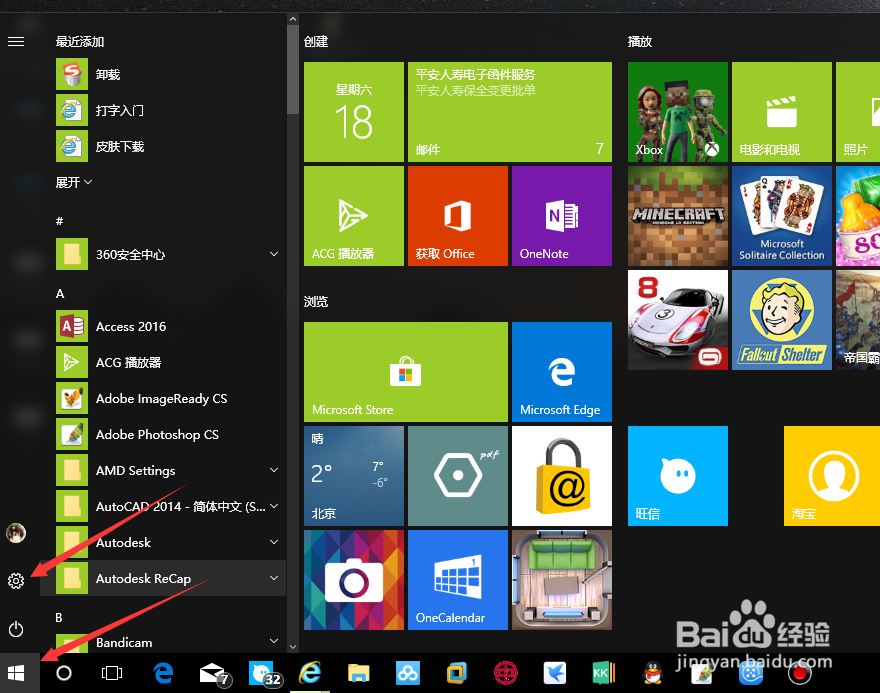Open the Xbox tile

(677, 112)
